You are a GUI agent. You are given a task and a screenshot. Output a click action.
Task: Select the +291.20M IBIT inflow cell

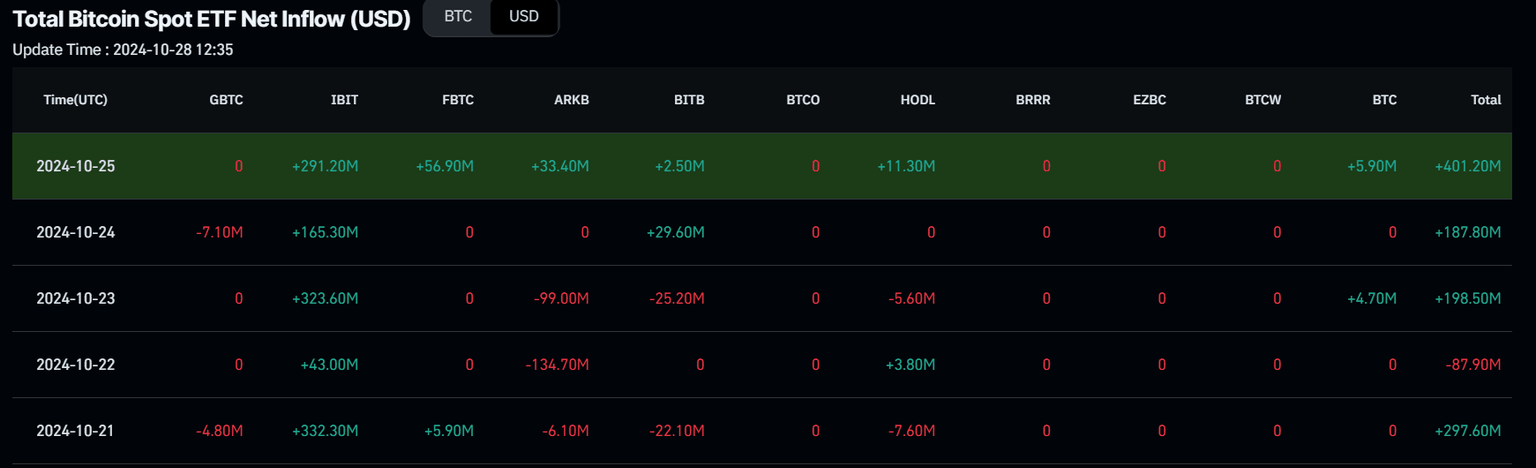coord(325,166)
